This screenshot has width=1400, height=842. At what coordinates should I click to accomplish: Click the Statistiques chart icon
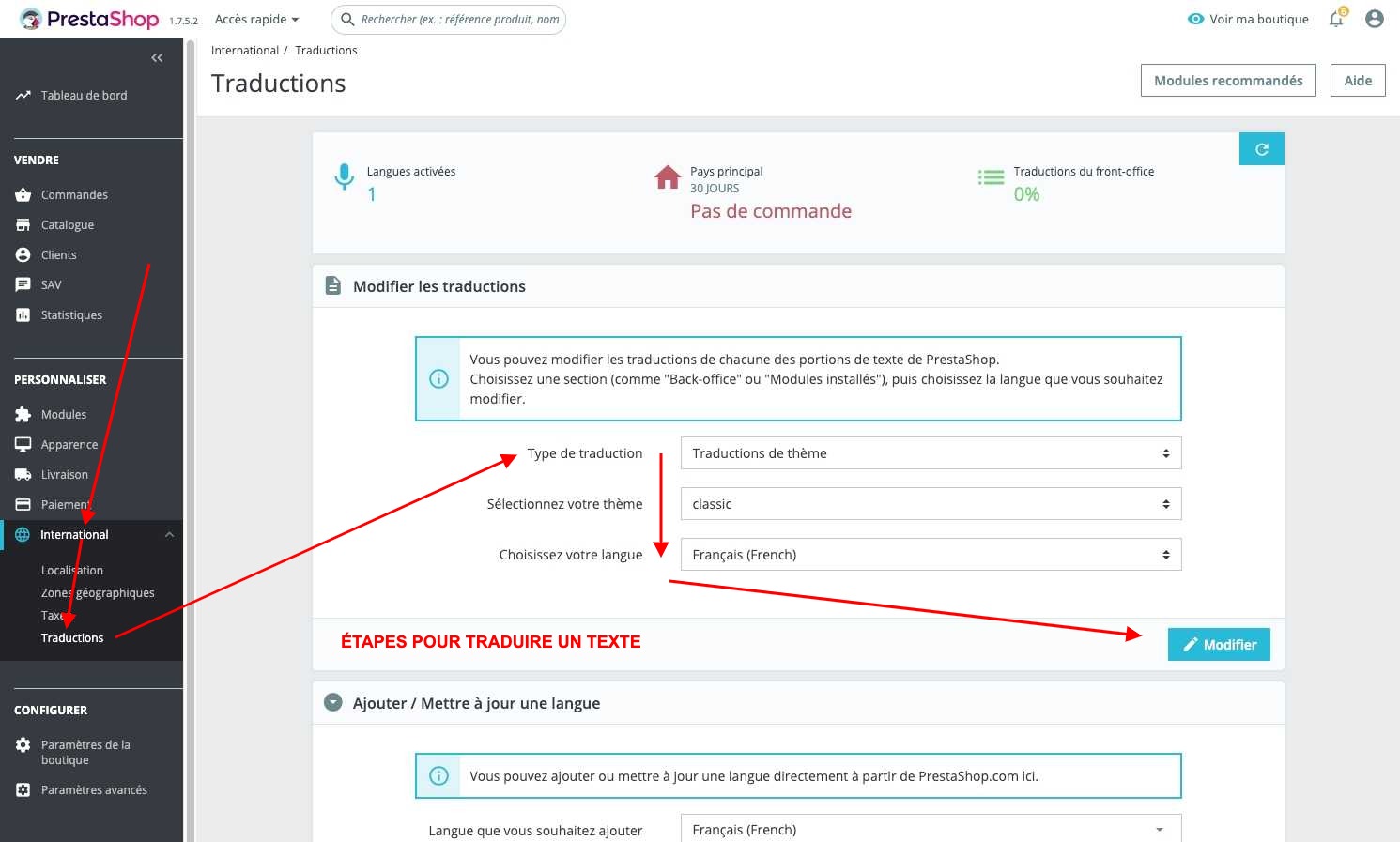click(x=23, y=315)
